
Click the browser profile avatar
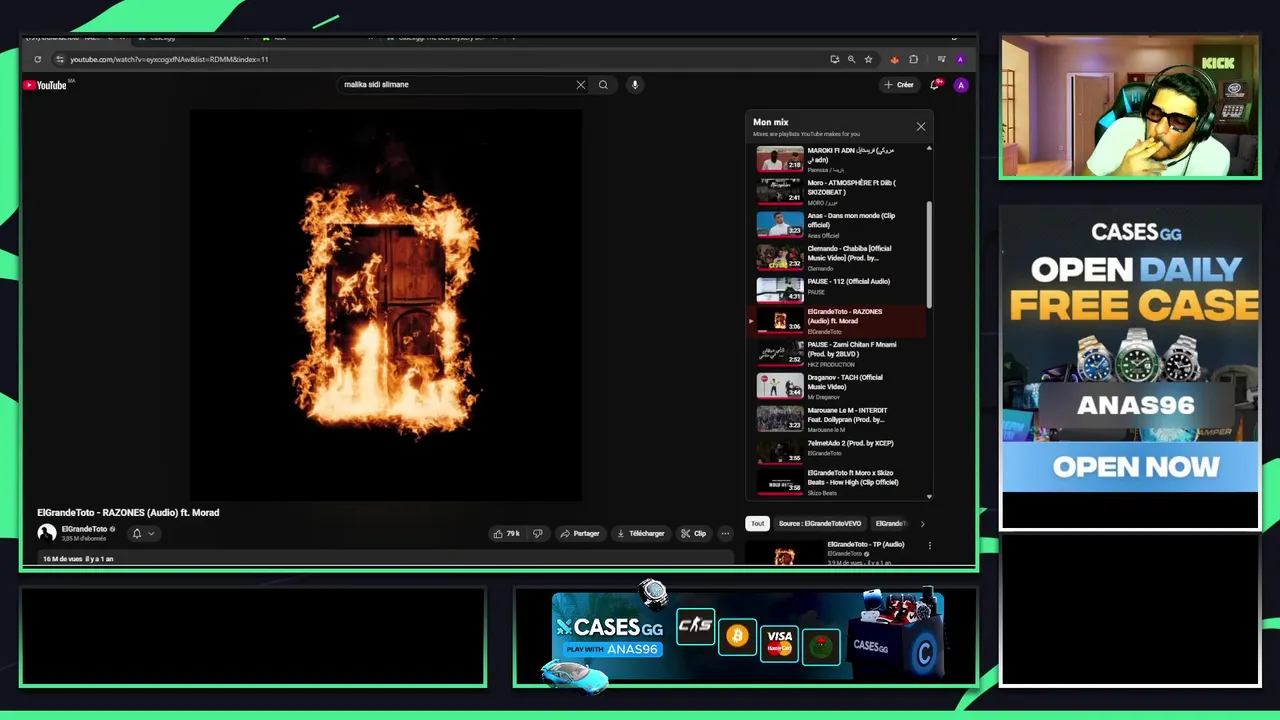[960, 59]
